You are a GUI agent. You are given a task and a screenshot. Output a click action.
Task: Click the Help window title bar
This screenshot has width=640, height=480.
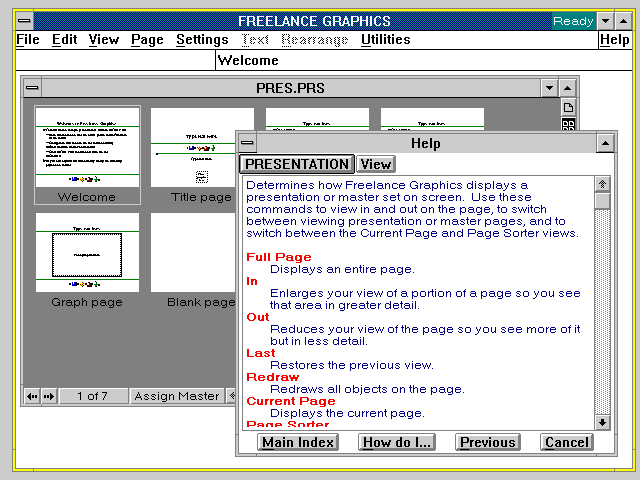click(426, 143)
